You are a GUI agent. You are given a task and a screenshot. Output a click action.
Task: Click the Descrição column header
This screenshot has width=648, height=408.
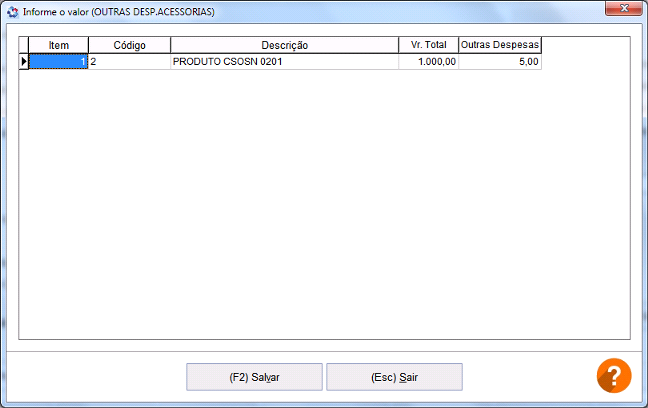284,45
